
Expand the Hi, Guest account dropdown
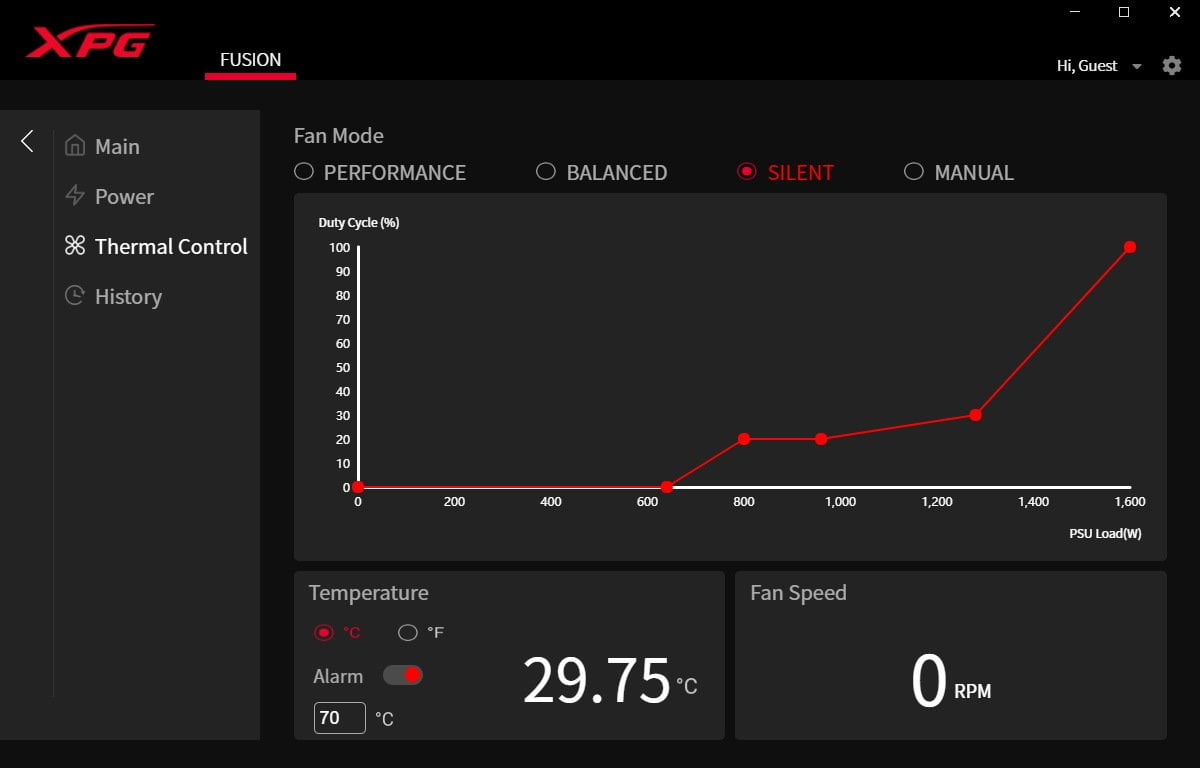(1099, 66)
